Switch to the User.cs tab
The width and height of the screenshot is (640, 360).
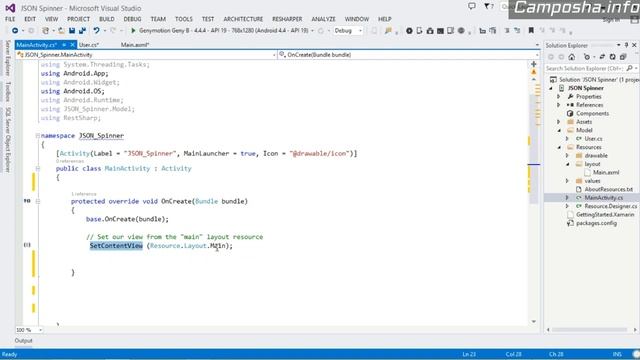pyautogui.click(x=89, y=45)
